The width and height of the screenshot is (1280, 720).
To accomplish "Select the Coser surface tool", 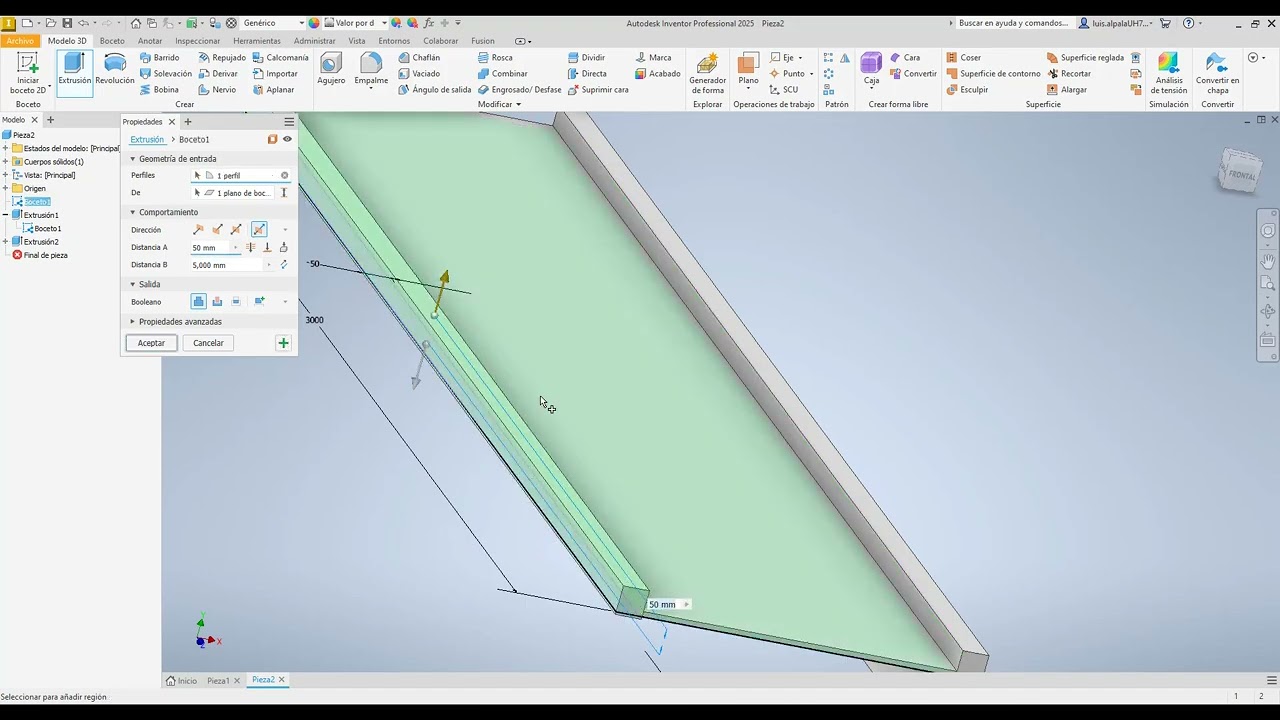I will tap(963, 58).
